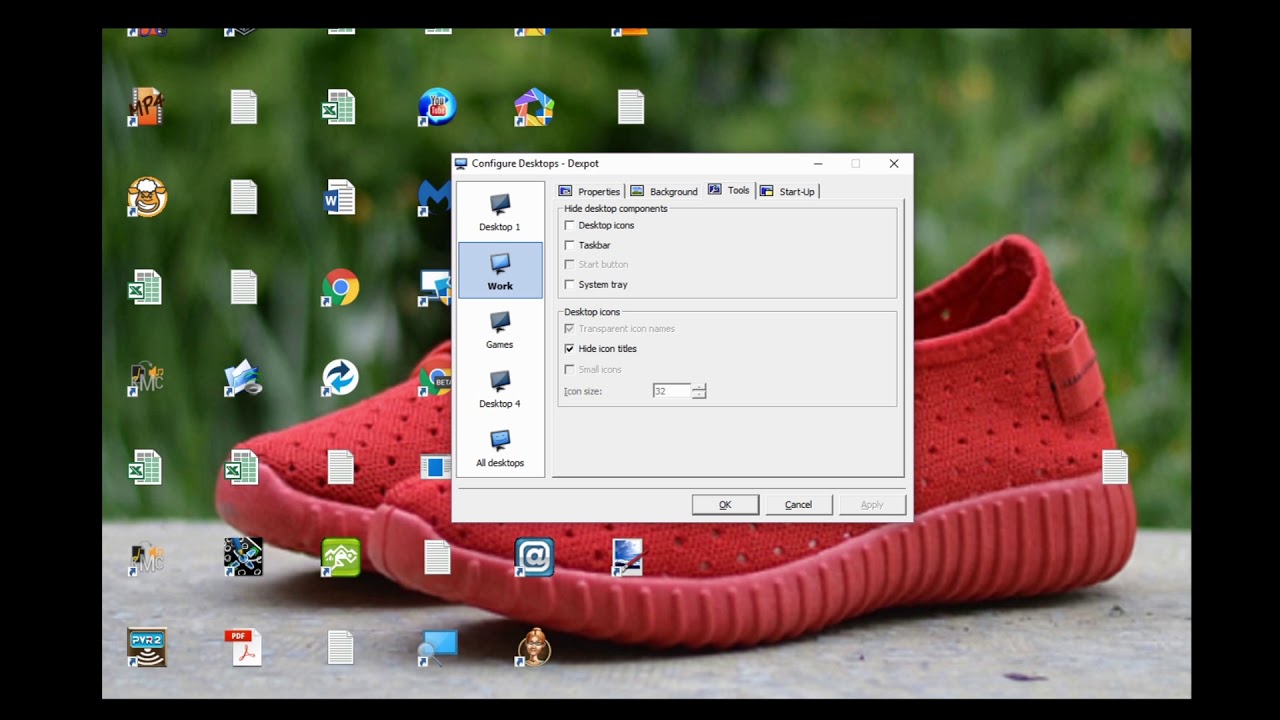Select the Games desktop icon
This screenshot has height=720, width=1280.
[x=500, y=330]
